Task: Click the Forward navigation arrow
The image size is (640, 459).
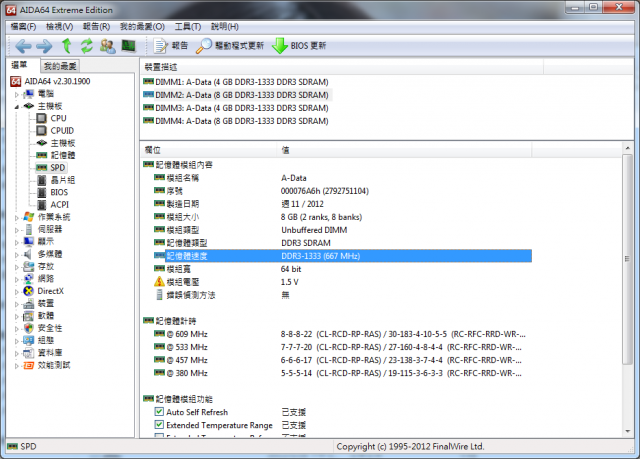Action: tap(44, 46)
